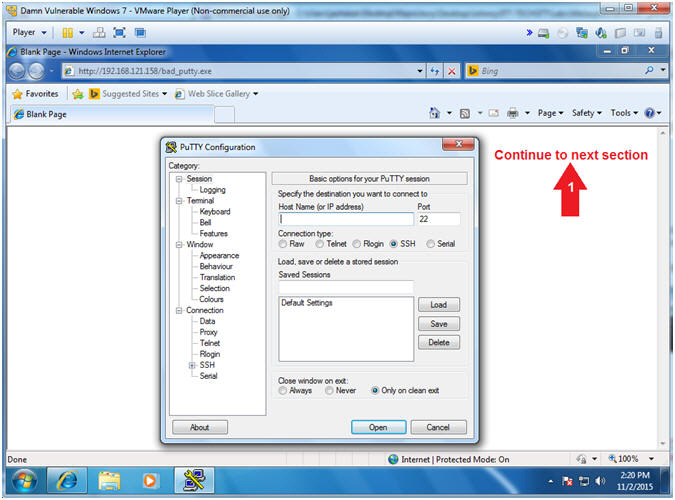Open the Suggested Sites dropdown
Image resolution: width=675 pixels, height=500 pixels.
(x=164, y=94)
